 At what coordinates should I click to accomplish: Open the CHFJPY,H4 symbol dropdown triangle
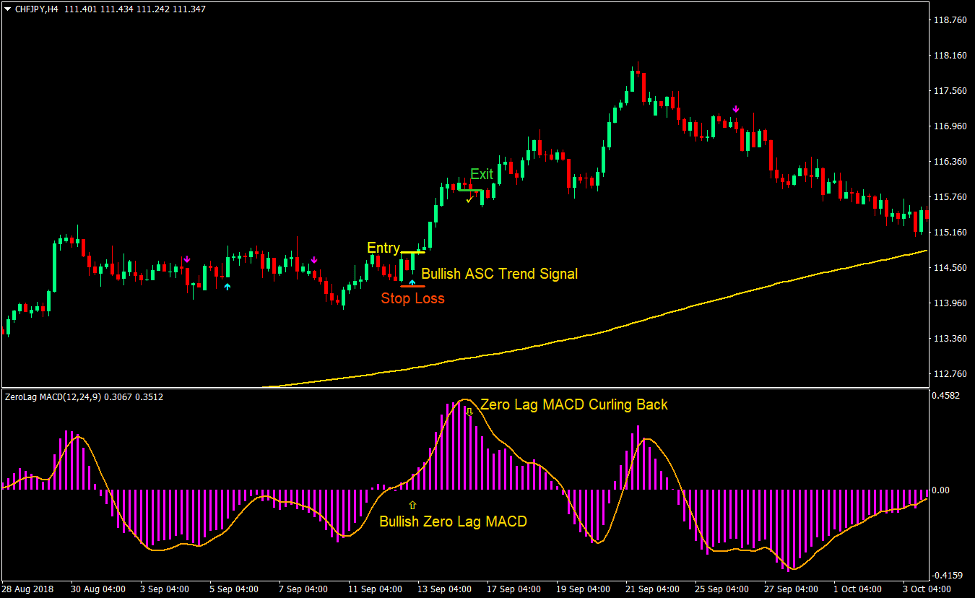click(x=10, y=9)
